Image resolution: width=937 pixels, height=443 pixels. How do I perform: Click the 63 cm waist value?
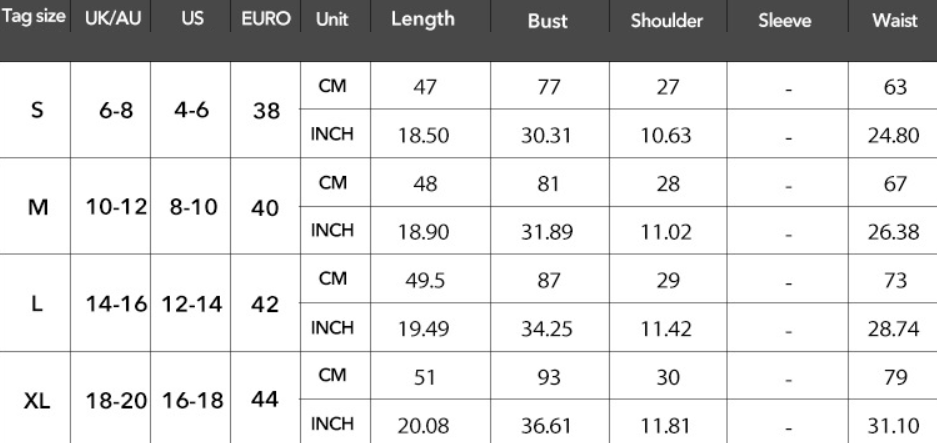(x=895, y=89)
